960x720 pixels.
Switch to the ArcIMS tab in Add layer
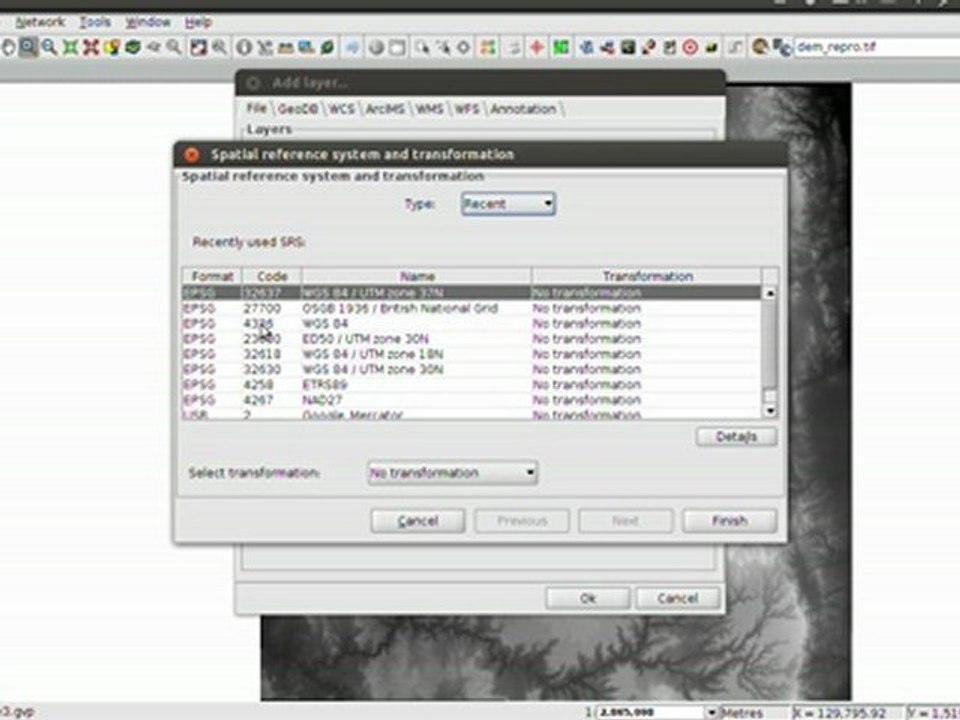pyautogui.click(x=384, y=109)
